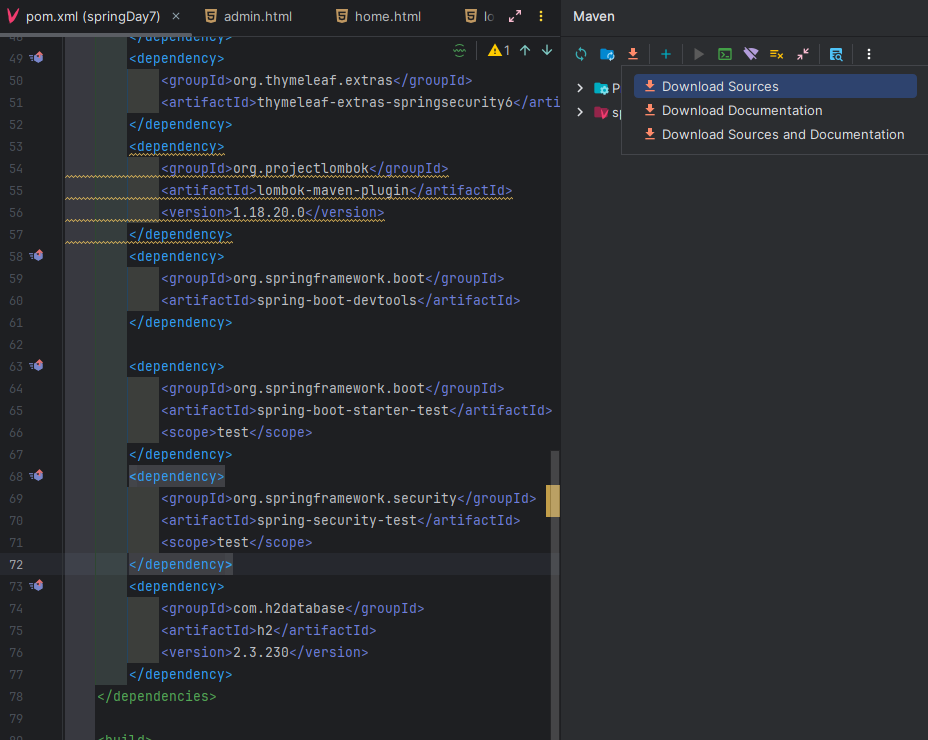
Task: Click the Download Sources toolbar icon
Action: pos(633,54)
